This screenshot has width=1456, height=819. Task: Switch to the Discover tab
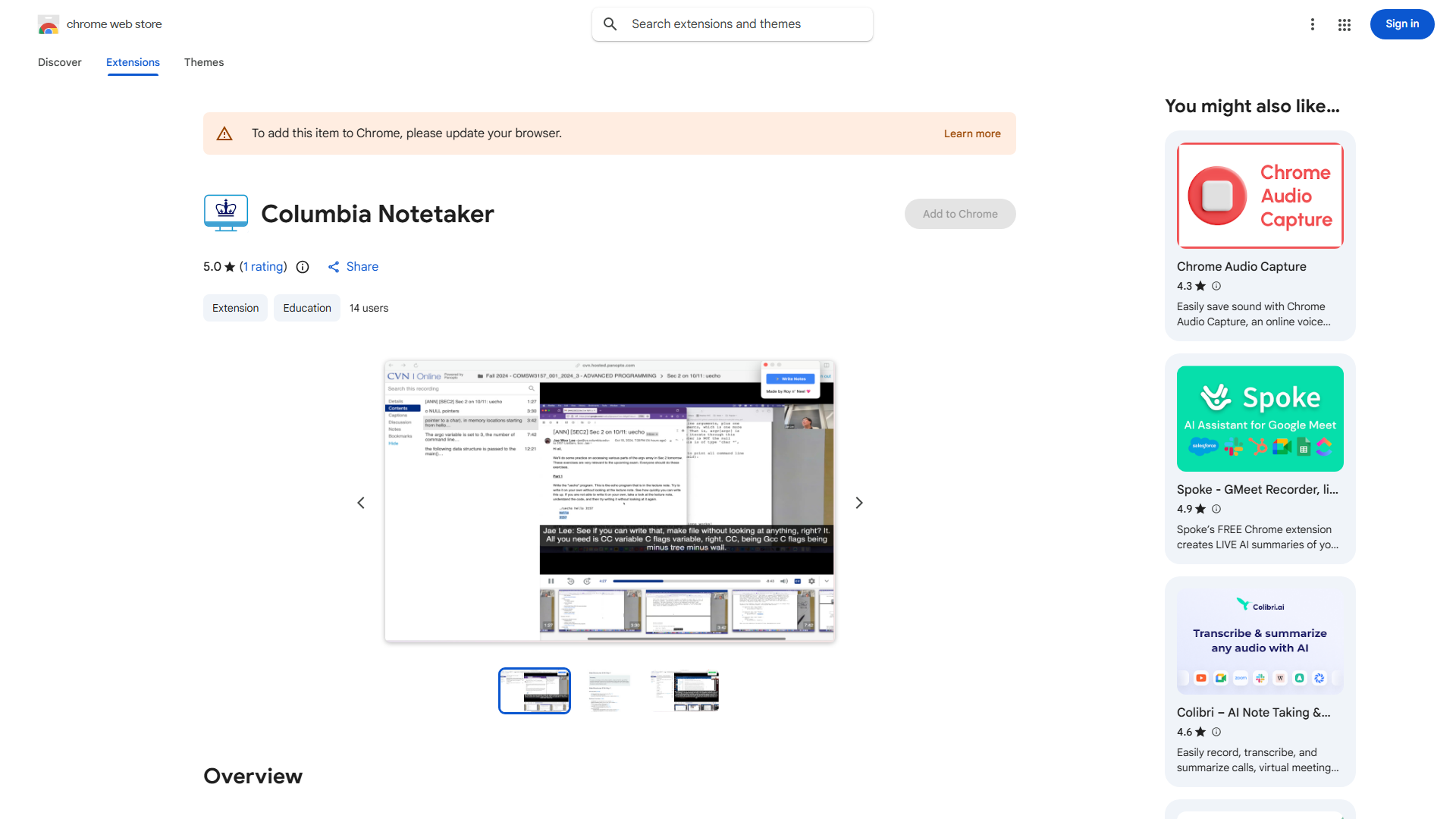click(59, 62)
